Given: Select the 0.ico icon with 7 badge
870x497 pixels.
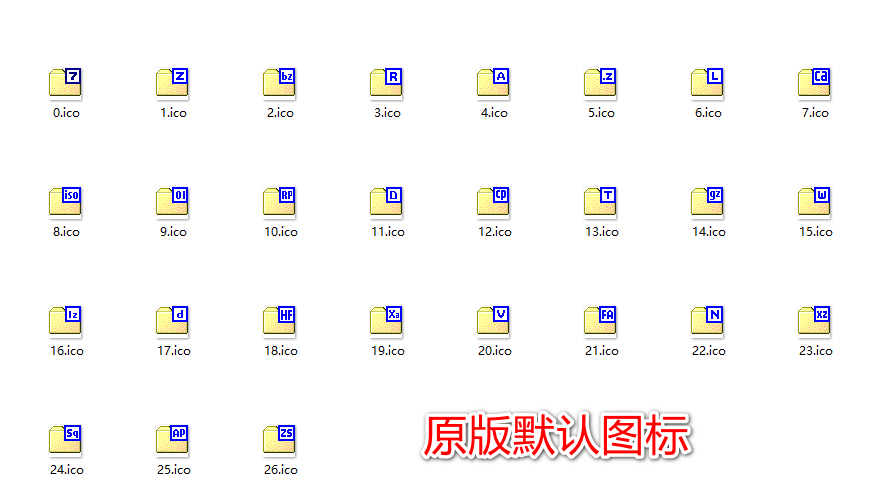Looking at the screenshot, I should pyautogui.click(x=65, y=84).
